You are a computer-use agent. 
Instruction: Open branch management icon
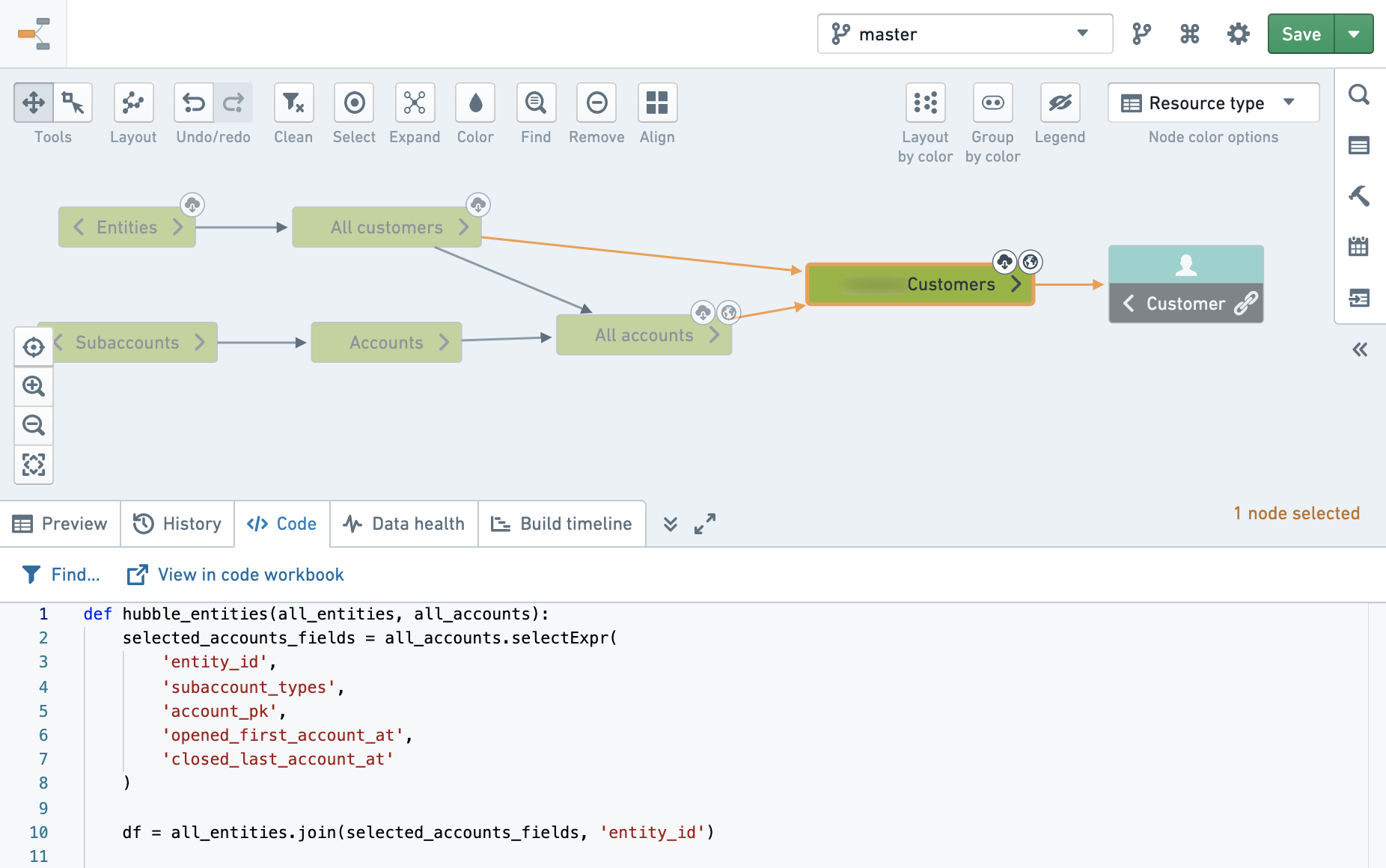click(1141, 34)
